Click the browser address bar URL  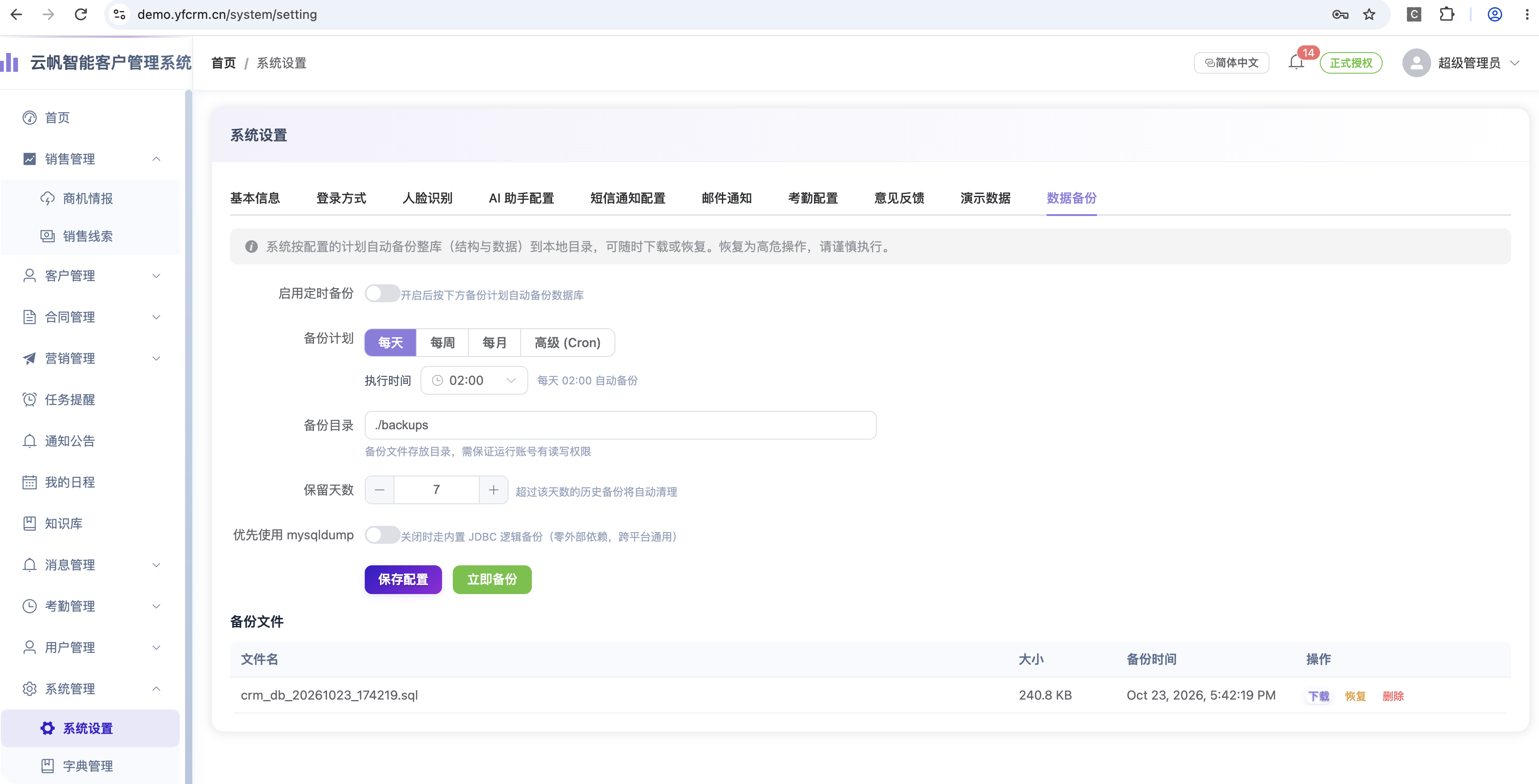227,14
